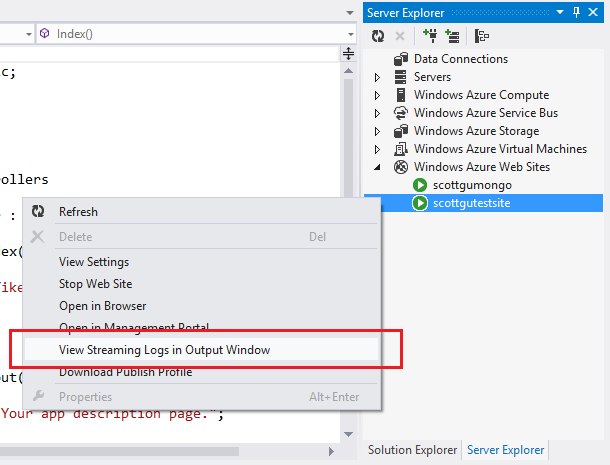Image resolution: width=610 pixels, height=465 pixels.
Task: Click the tree-structure icon in Server Explorer toolbar
Action: pos(482,36)
